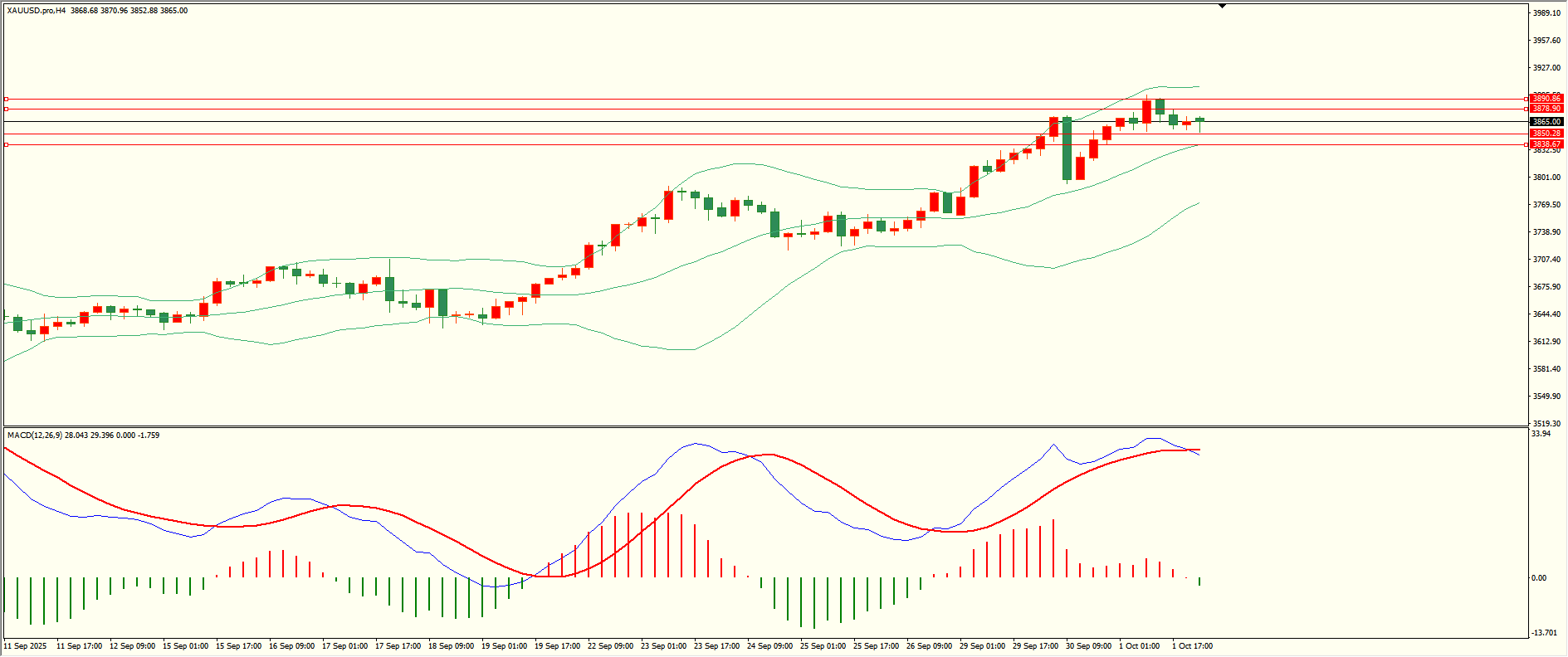This screenshot has height=657, width=1568.
Task: Click the 3878.90 red price tag
Action: pyautogui.click(x=1546, y=109)
